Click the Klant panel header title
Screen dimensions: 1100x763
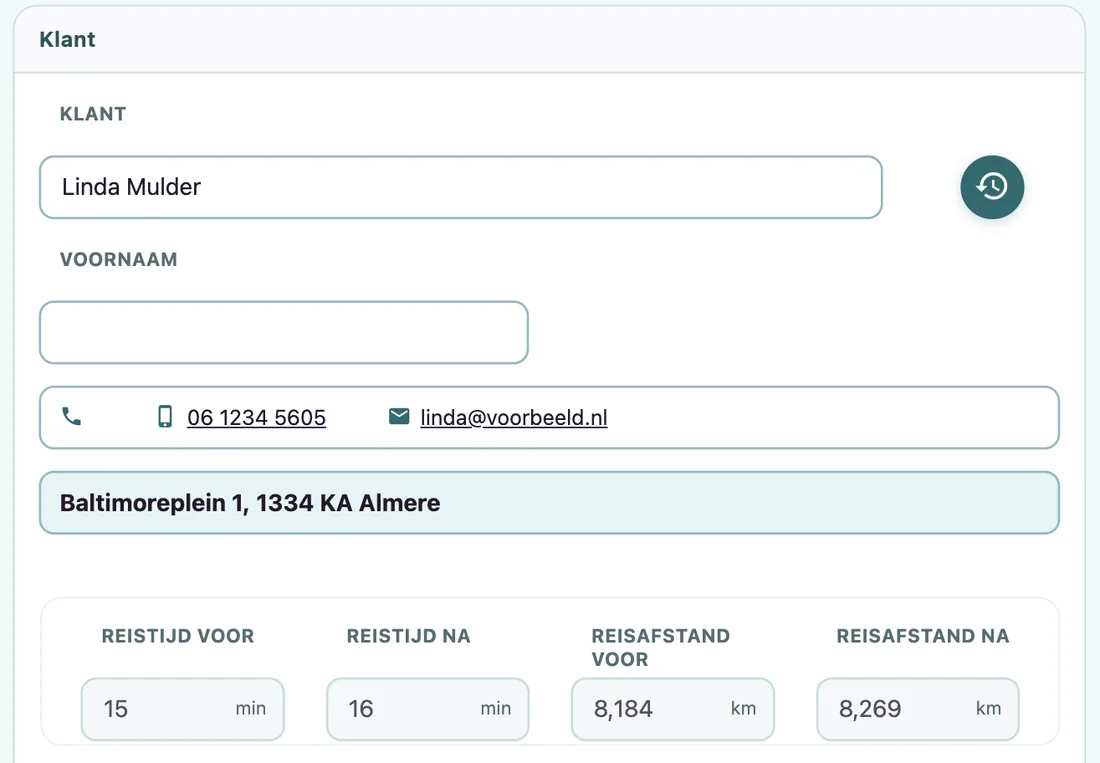[x=67, y=39]
